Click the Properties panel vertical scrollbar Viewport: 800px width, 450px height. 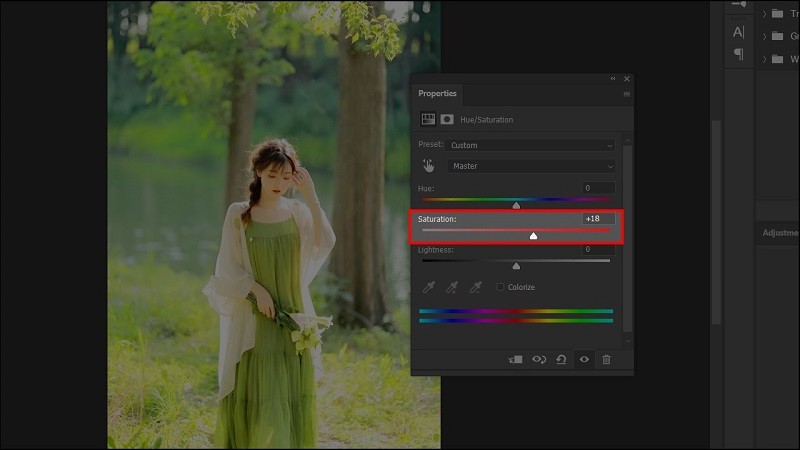(x=628, y=238)
